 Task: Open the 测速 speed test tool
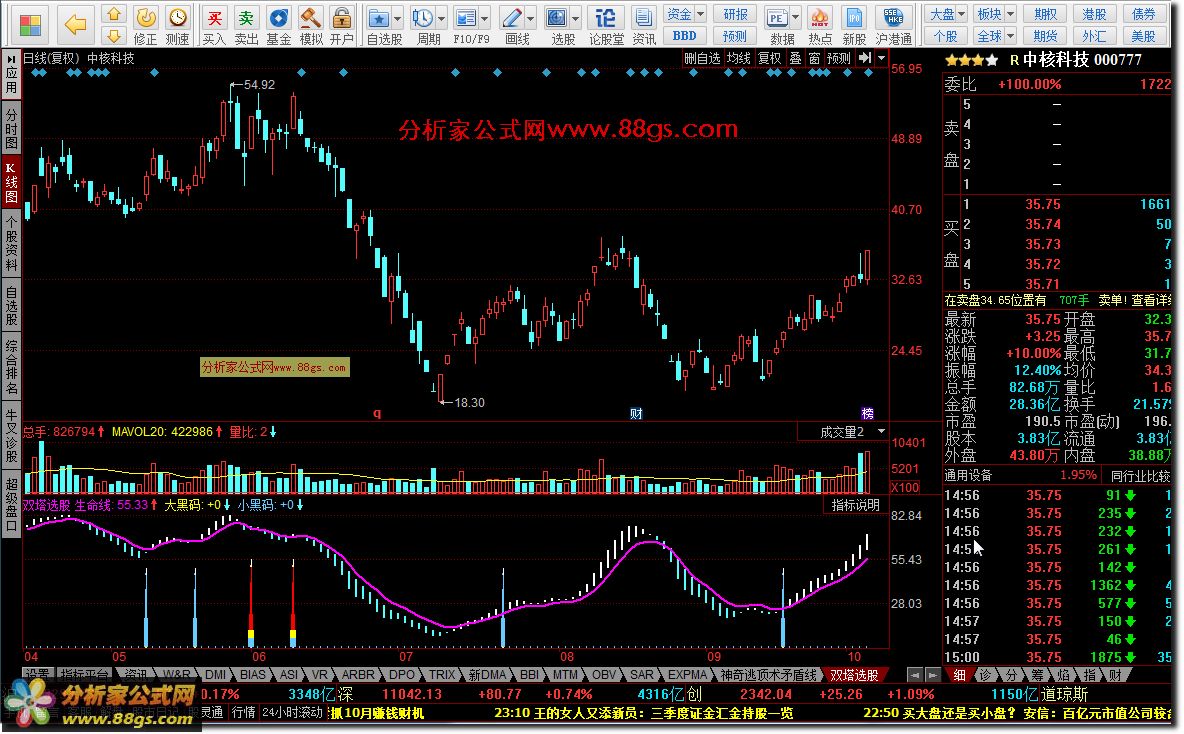click(177, 25)
